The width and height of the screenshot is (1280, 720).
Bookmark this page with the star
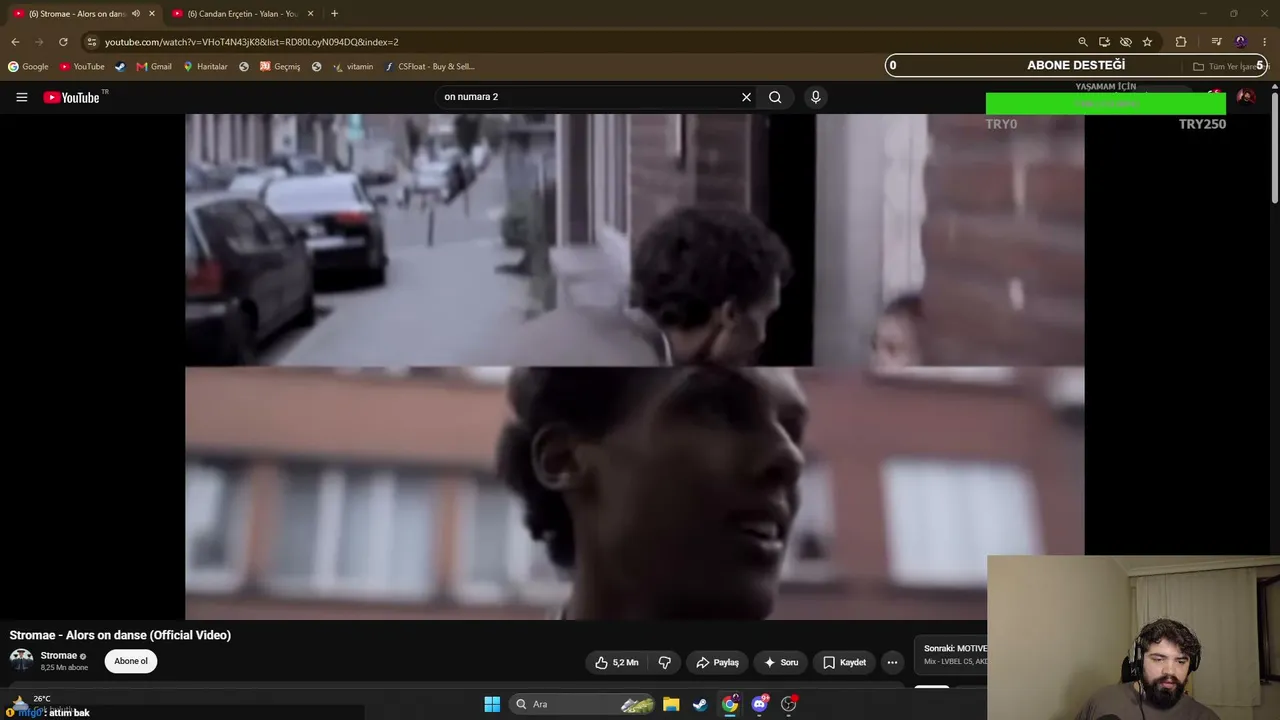coord(1147,42)
